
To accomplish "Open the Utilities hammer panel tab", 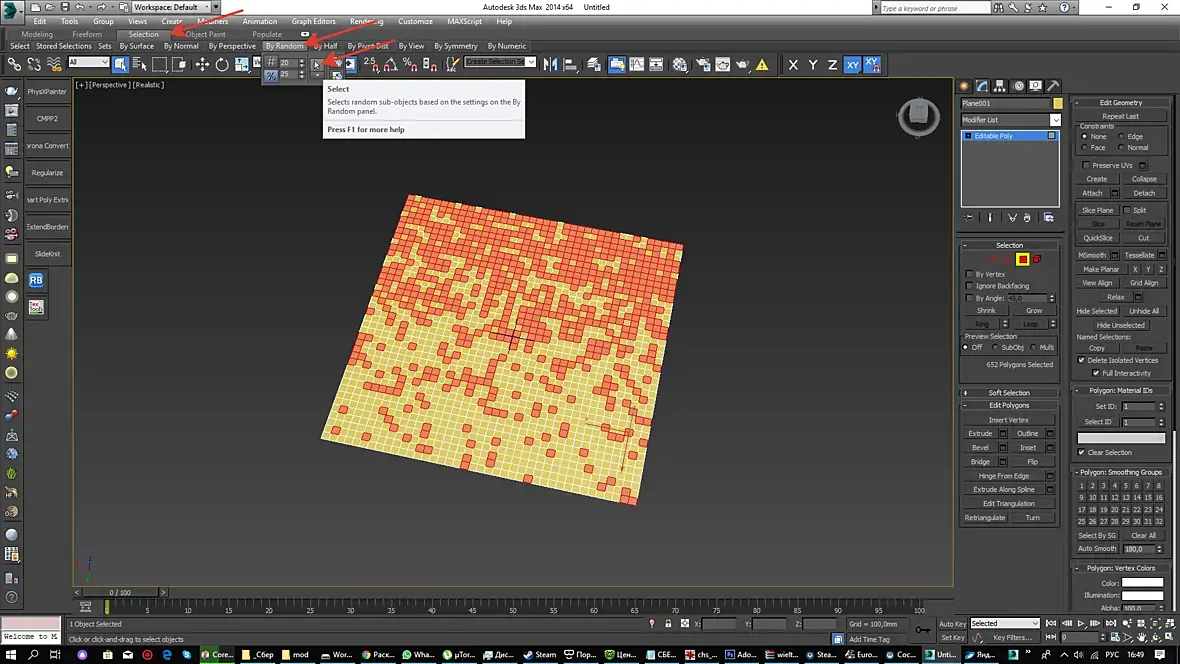I will click(x=1053, y=86).
